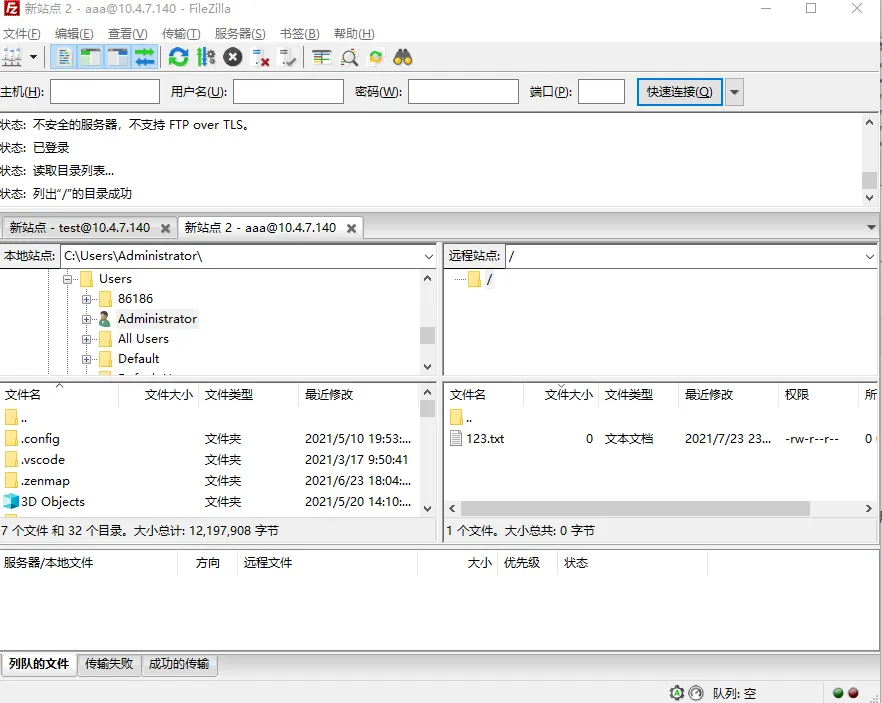Screen dimensions: 882x703
Task: Toggle remote directory tree icon
Action: pos(118,57)
